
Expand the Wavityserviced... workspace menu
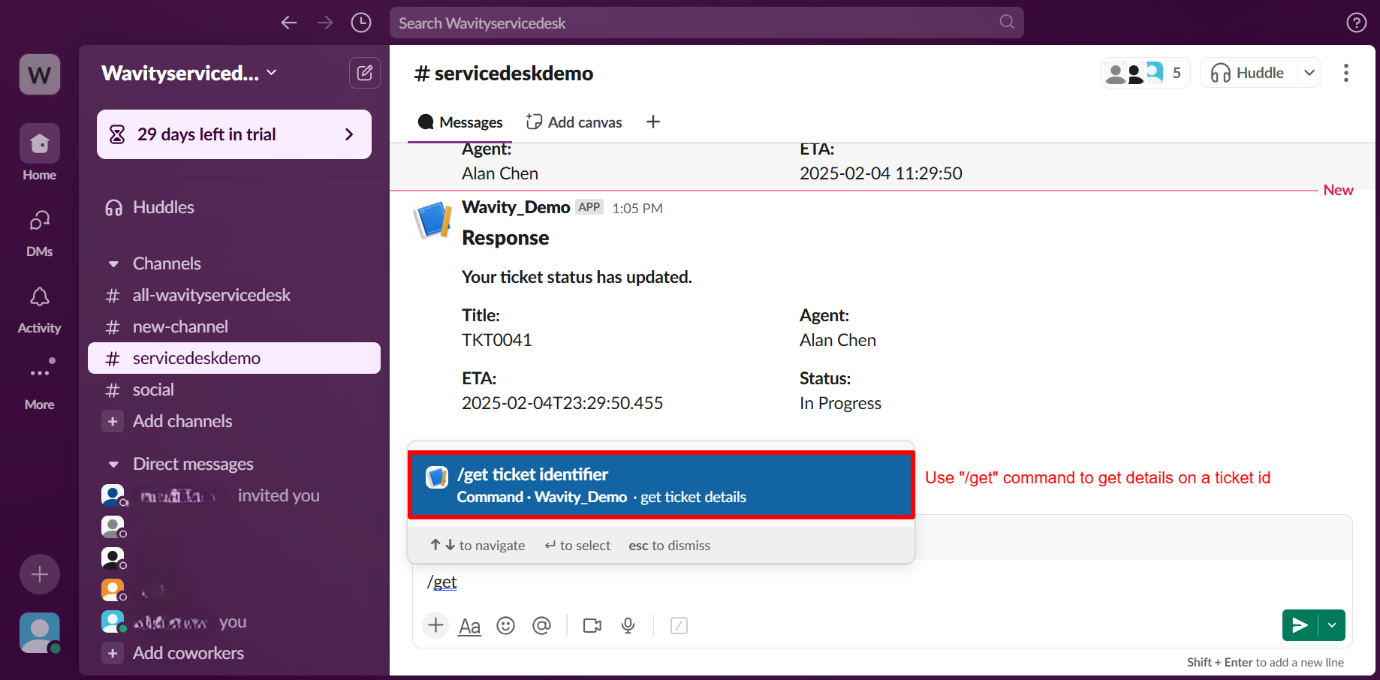189,73
